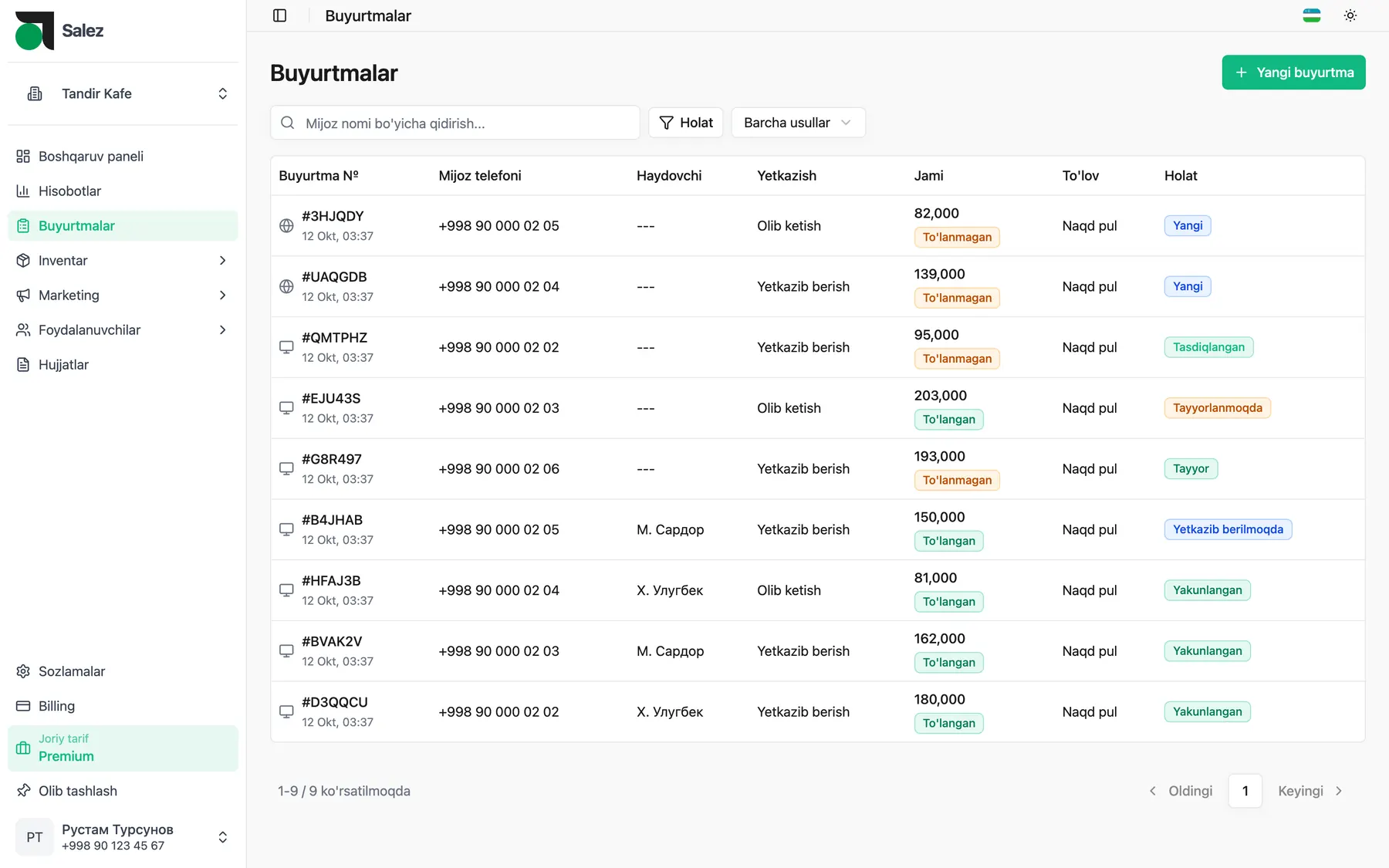The width and height of the screenshot is (1389, 868).
Task: Click the Boshqaruv paneli dashboard icon
Action: tap(23, 157)
